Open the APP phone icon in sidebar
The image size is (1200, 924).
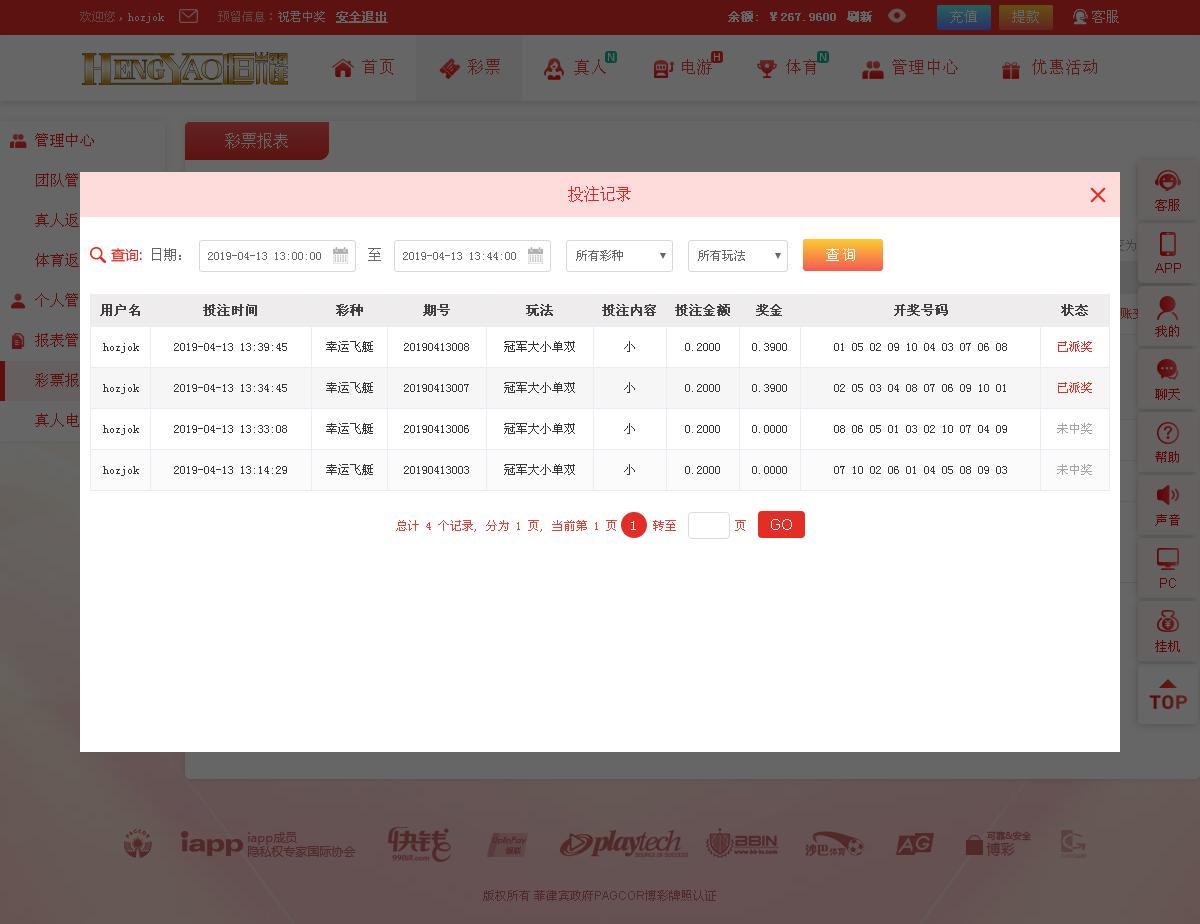[1167, 253]
